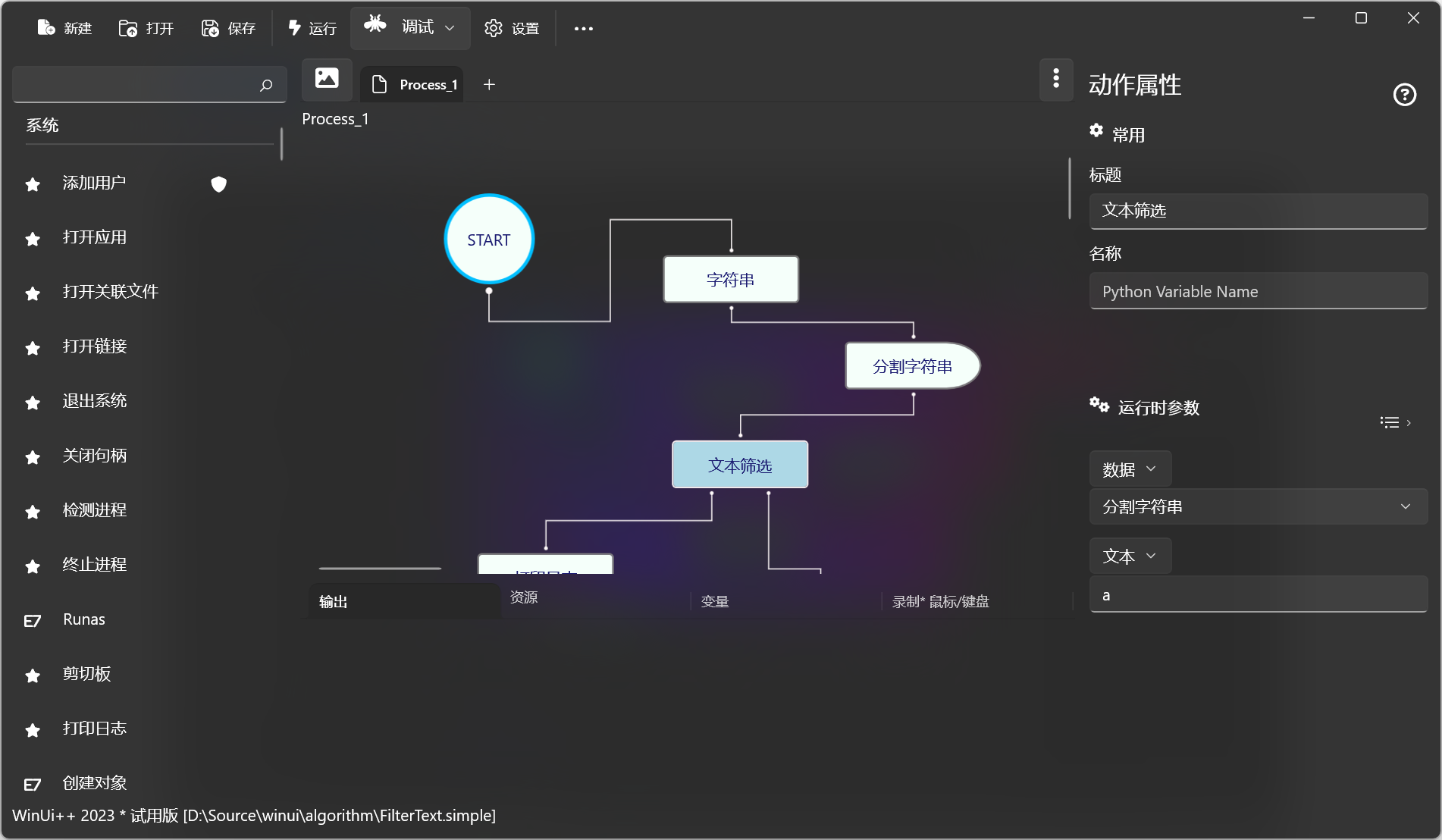Open the 文本 type dropdown
Image resolution: width=1442 pixels, height=840 pixels.
point(1130,556)
